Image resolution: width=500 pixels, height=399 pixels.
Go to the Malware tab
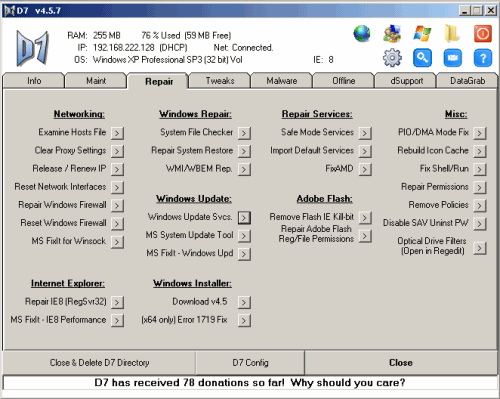[x=282, y=81]
